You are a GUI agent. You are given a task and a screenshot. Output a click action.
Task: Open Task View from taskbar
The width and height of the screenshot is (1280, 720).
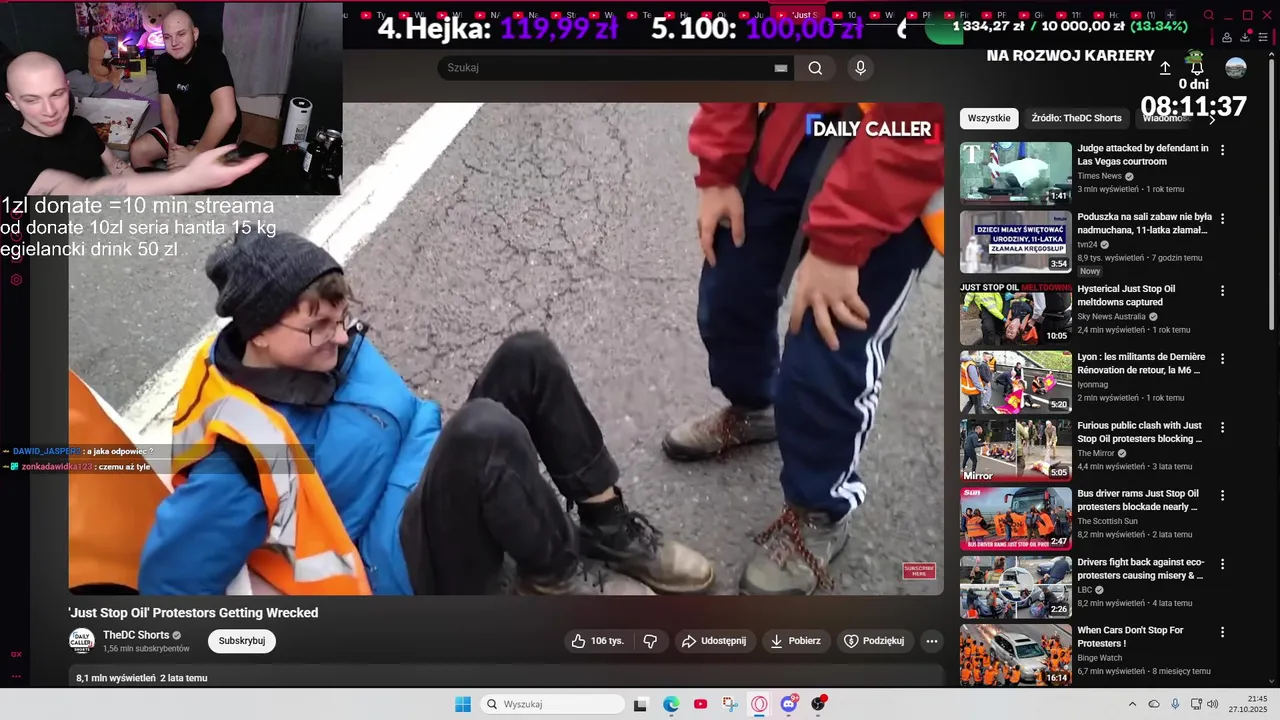(x=640, y=704)
